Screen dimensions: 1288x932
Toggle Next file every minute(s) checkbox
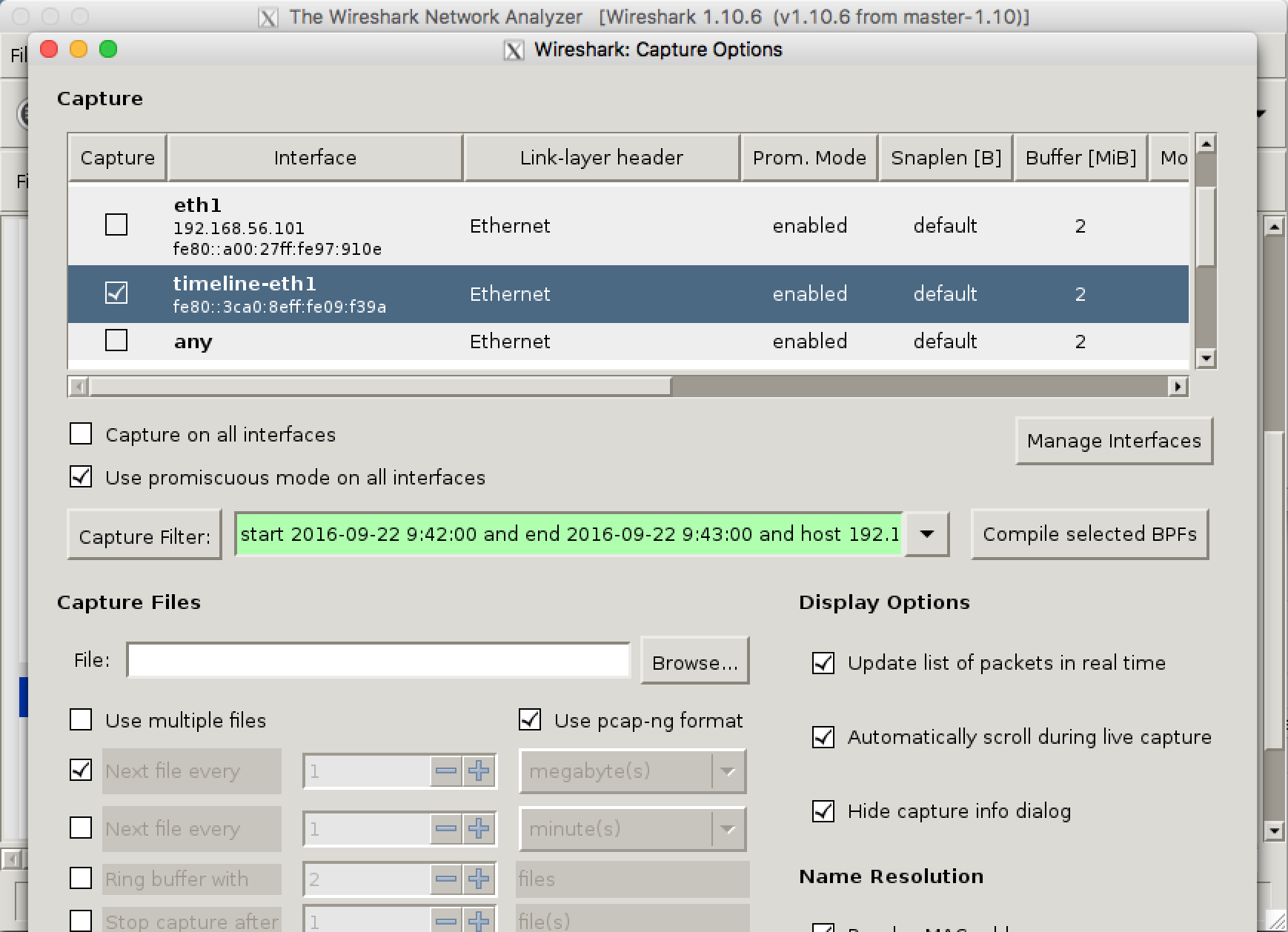click(x=81, y=828)
